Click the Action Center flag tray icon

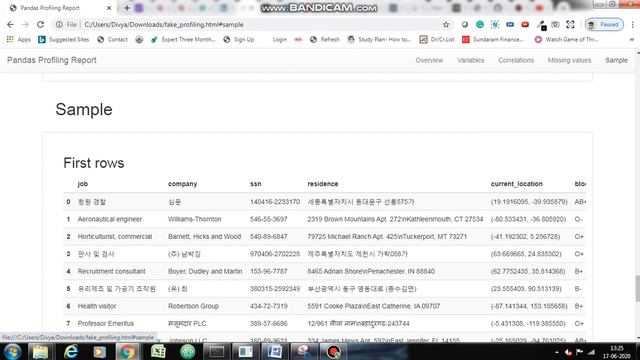pos(579,352)
